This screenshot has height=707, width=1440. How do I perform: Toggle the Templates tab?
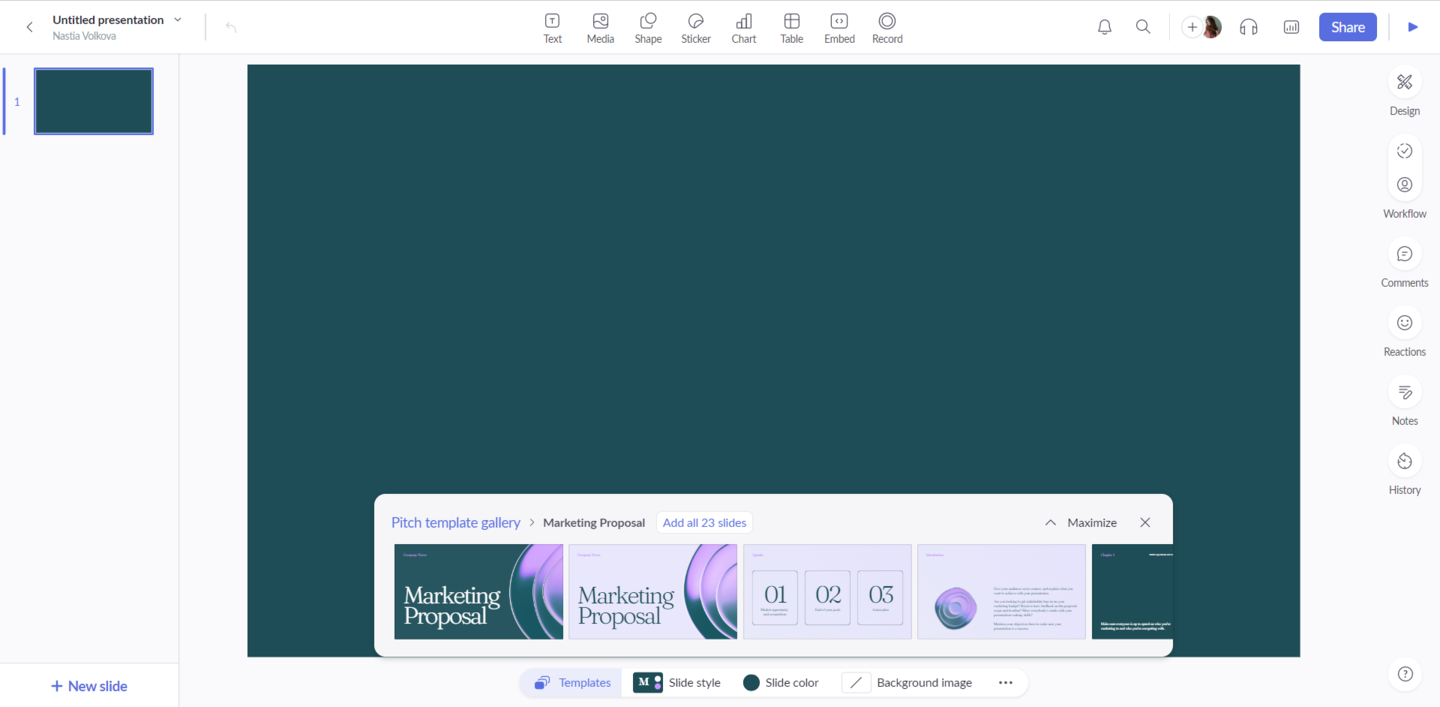[572, 683]
